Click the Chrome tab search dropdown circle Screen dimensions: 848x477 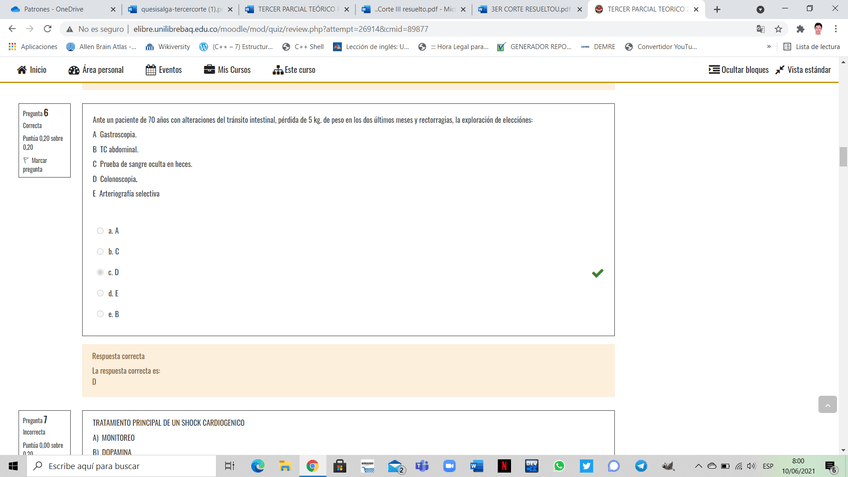coord(760,9)
